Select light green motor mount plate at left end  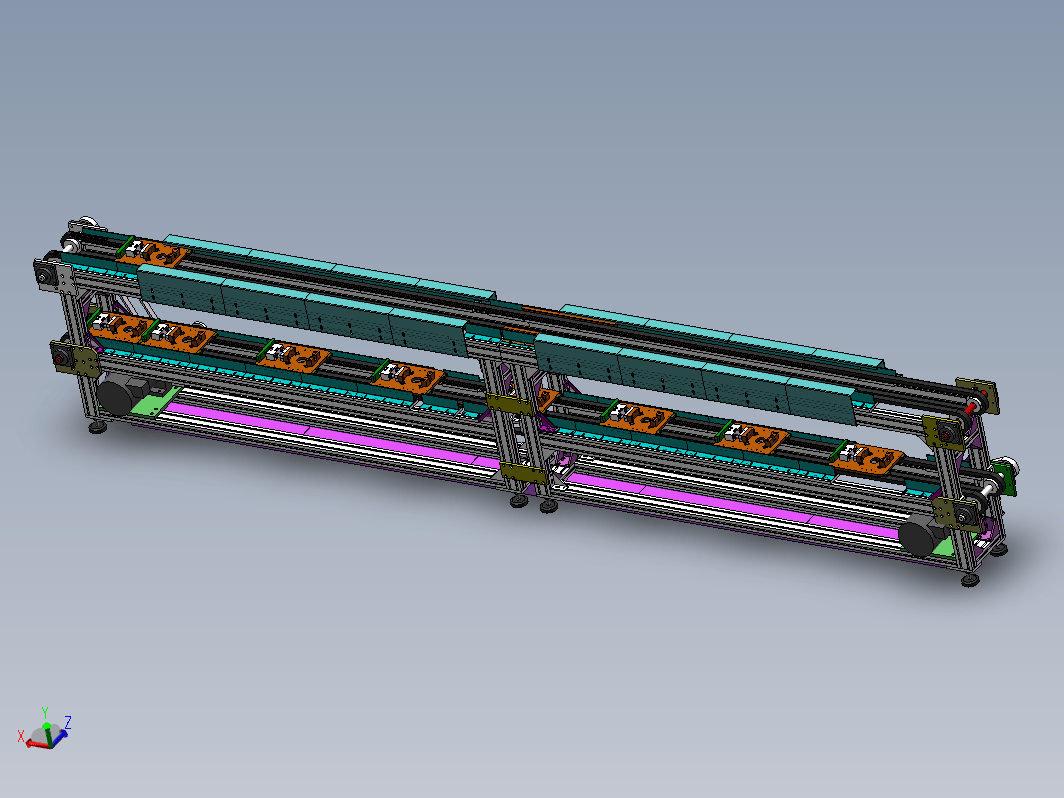click(154, 402)
